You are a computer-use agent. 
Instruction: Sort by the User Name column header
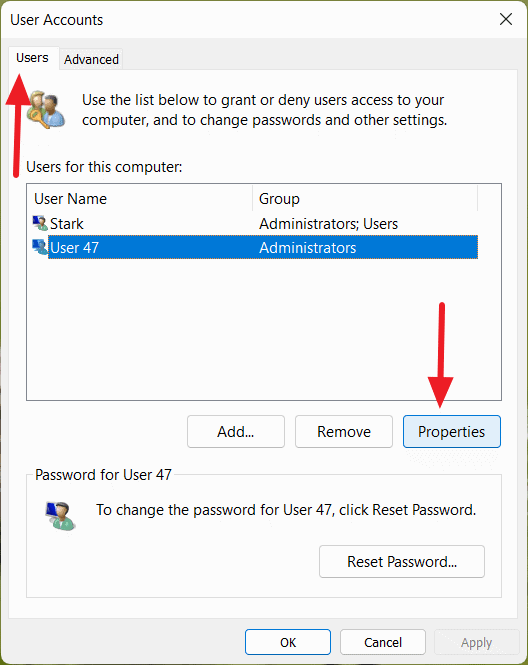click(x=142, y=198)
